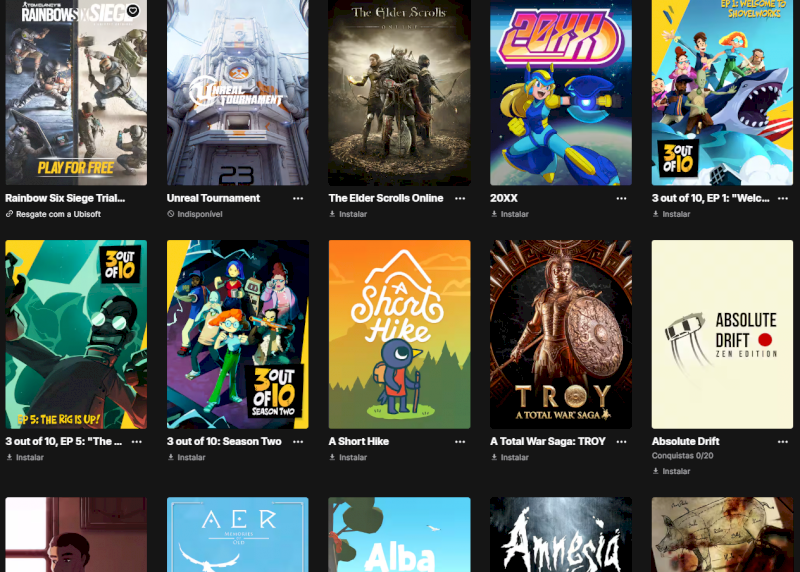Open the Unreal Tournament cover art

tap(238, 92)
